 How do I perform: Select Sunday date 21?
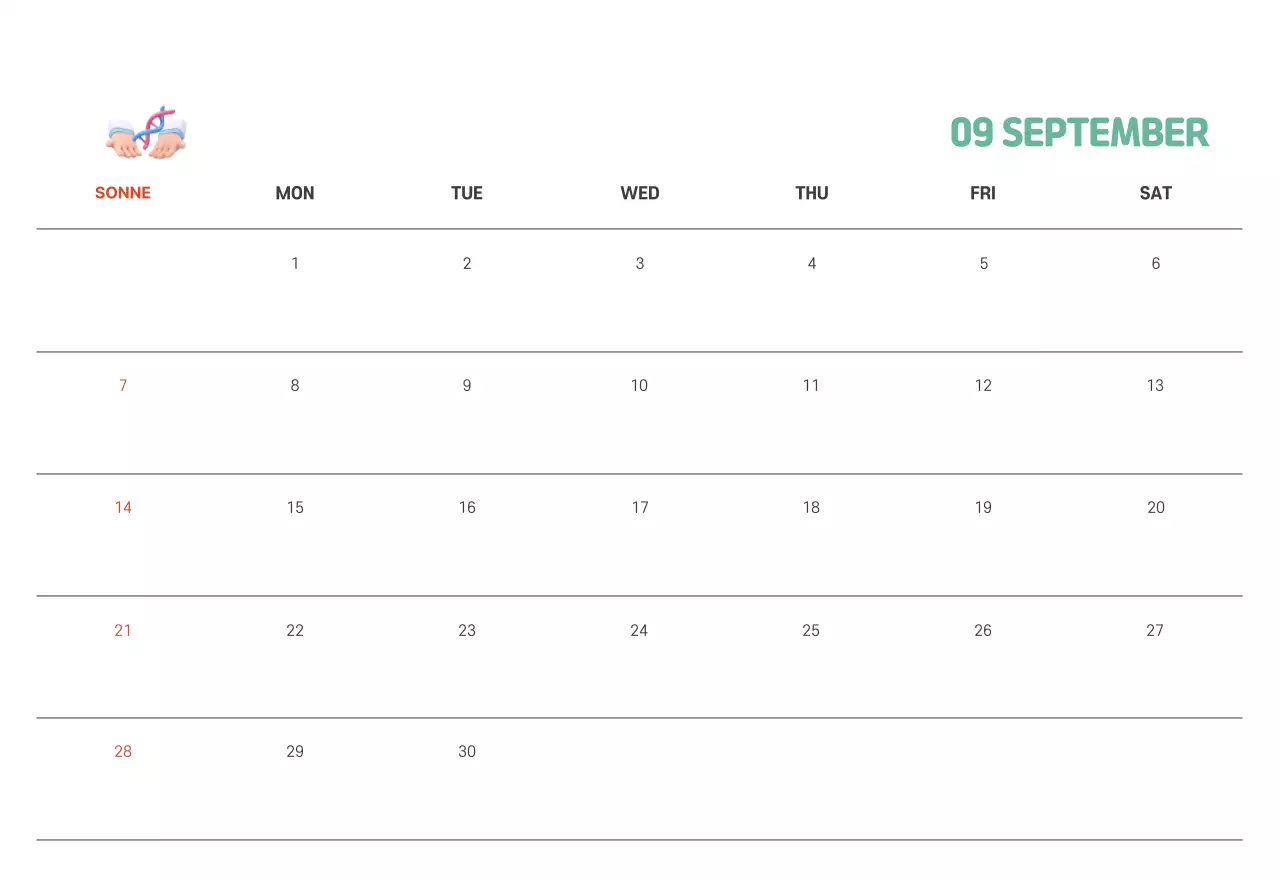tap(123, 630)
